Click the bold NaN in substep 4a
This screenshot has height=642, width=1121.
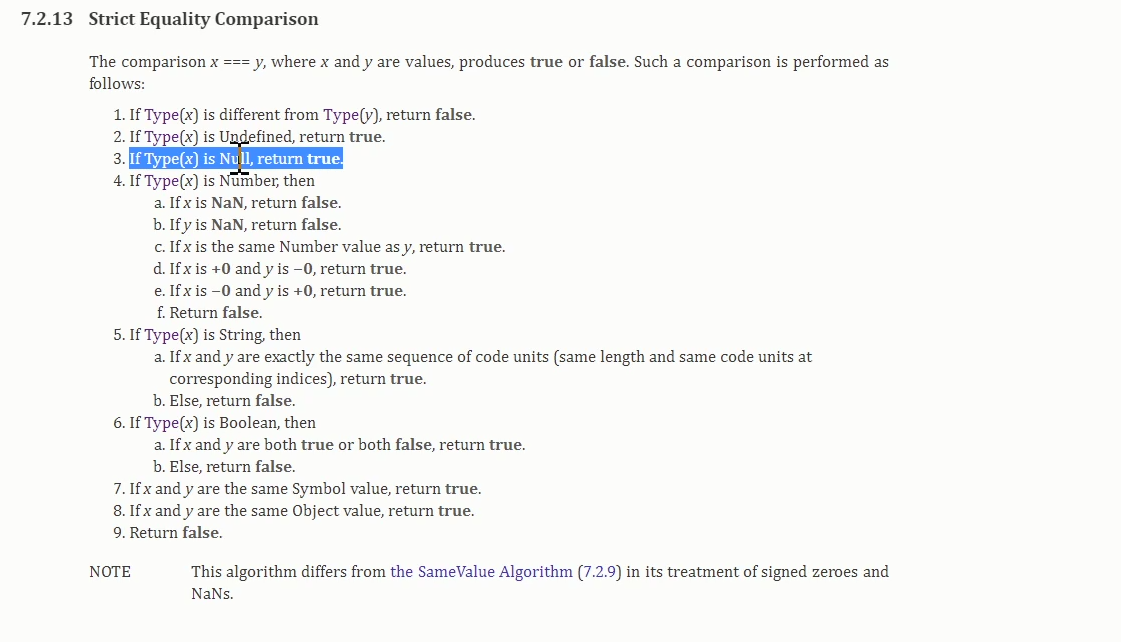click(229, 203)
